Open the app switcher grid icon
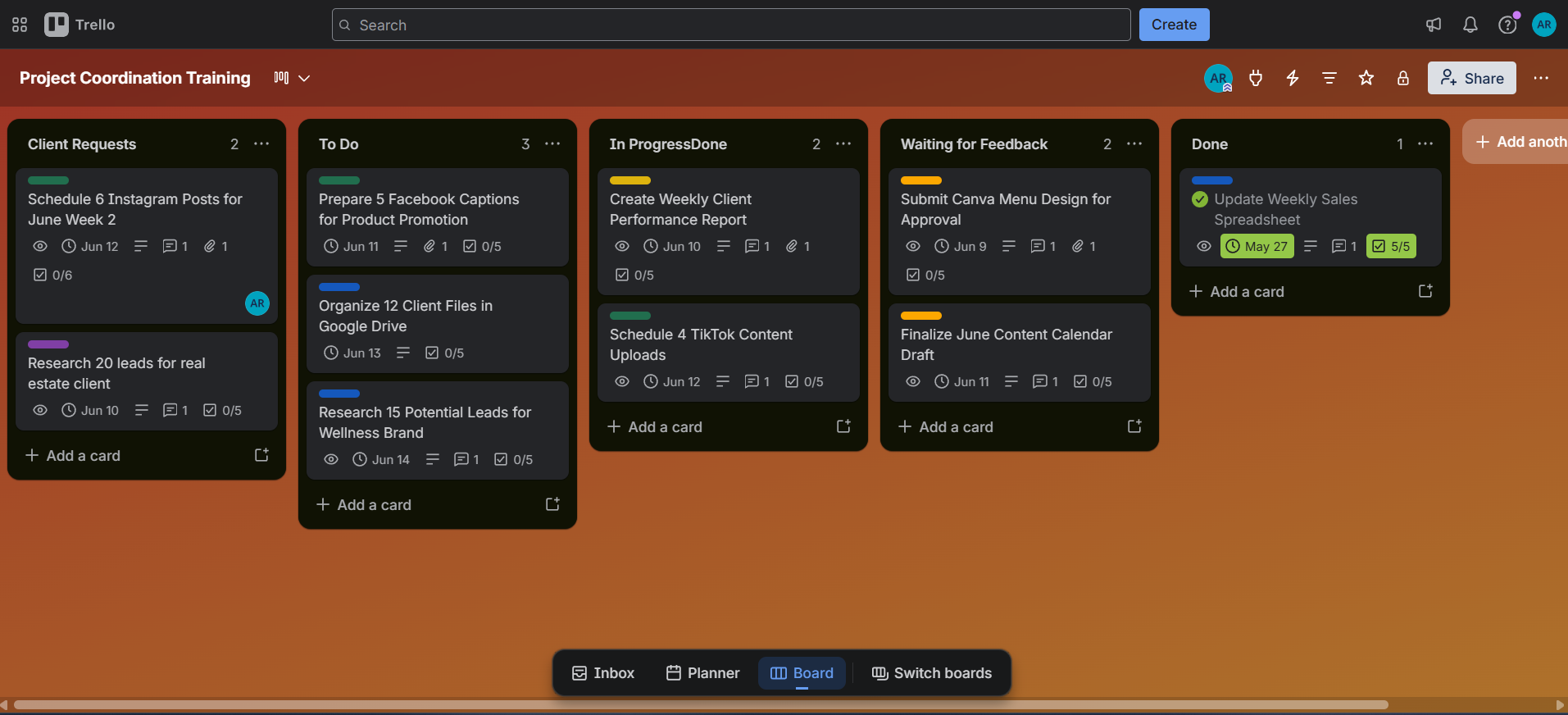This screenshot has height=715, width=1568. [20, 25]
